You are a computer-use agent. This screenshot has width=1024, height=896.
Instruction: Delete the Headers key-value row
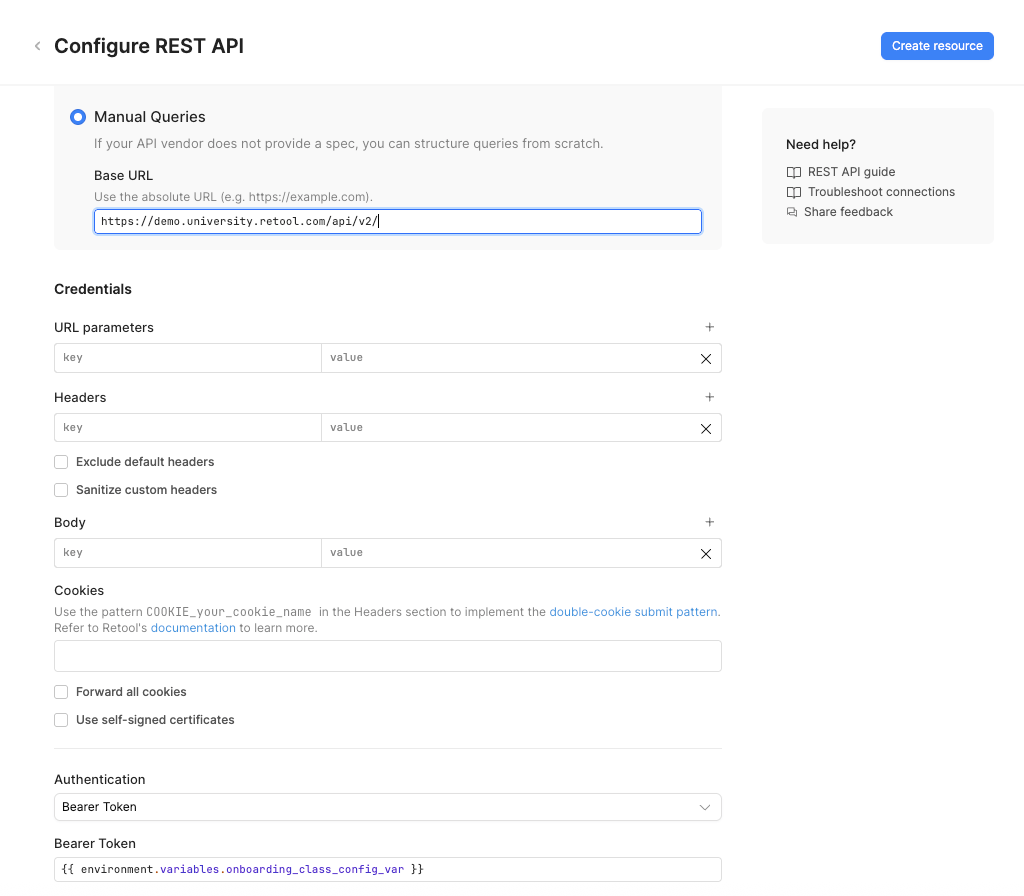click(x=706, y=429)
